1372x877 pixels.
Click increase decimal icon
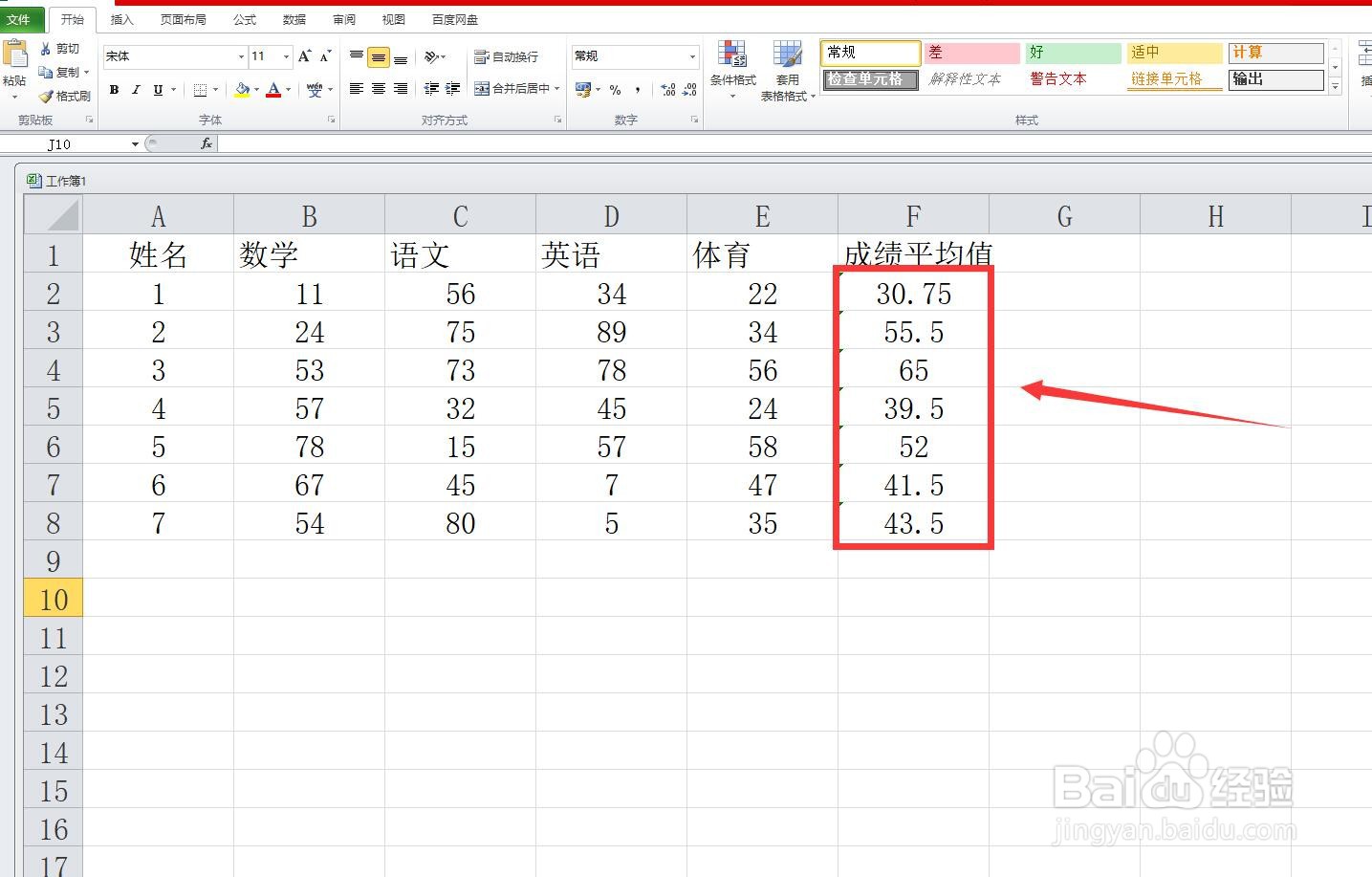coord(667,89)
